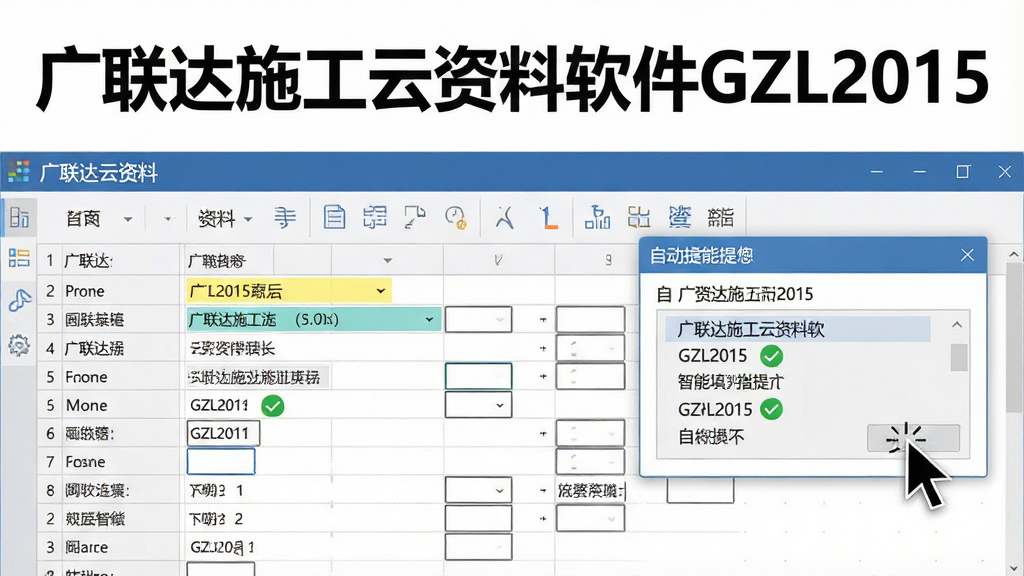This screenshot has width=1024, height=576.
Task: Open the row 1 header dropdown arrow
Action: (387, 261)
